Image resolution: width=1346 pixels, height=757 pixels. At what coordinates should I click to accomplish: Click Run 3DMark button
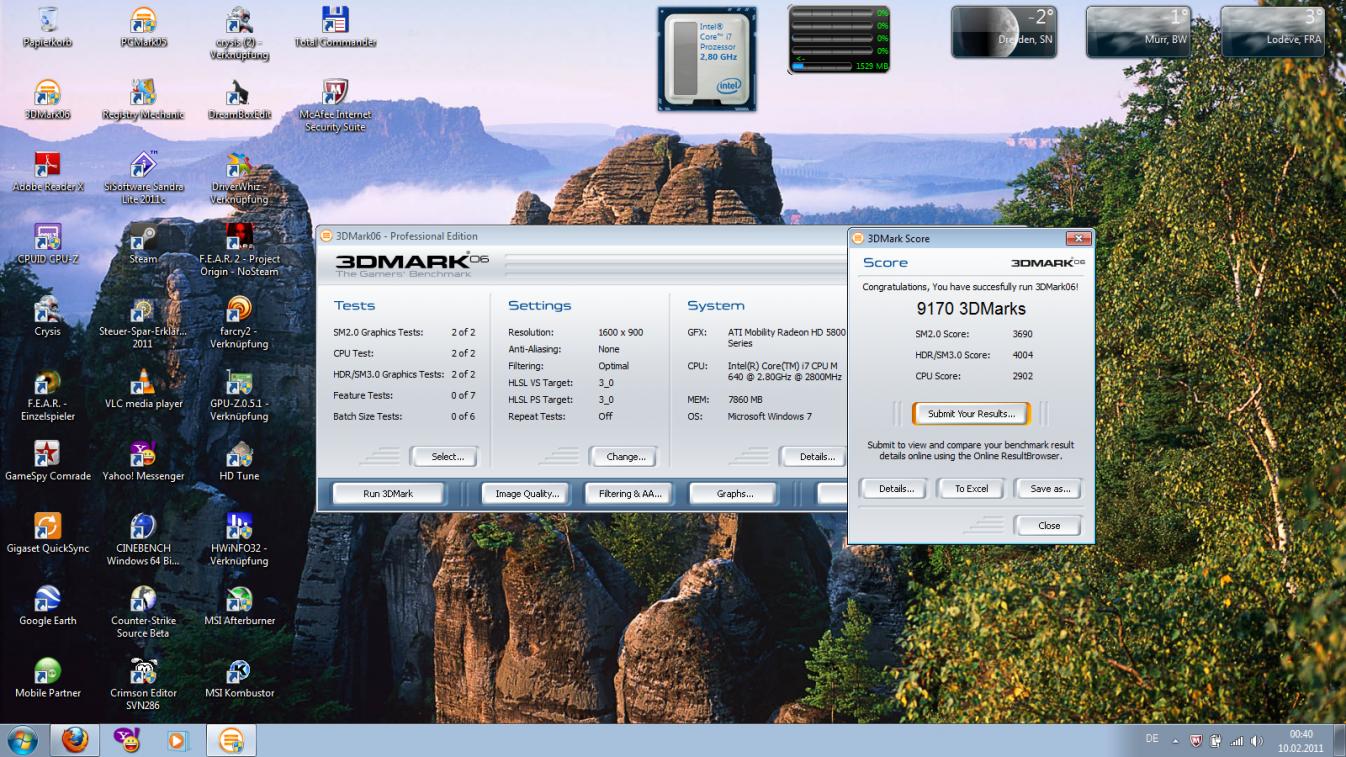pyautogui.click(x=387, y=494)
